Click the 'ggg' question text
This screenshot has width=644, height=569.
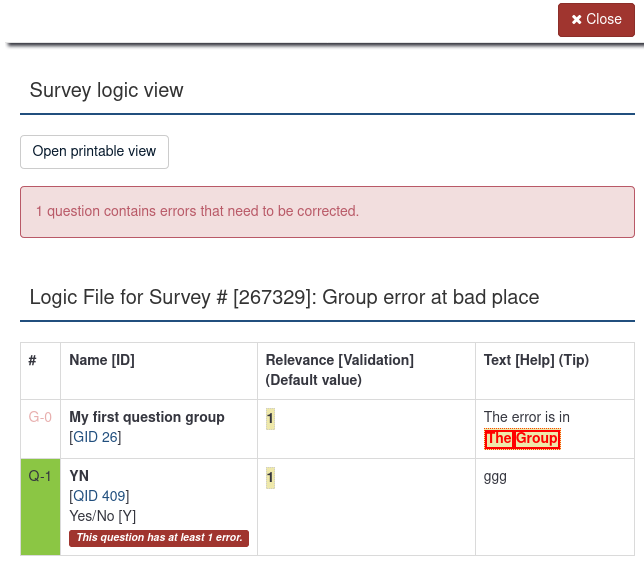[x=495, y=477]
